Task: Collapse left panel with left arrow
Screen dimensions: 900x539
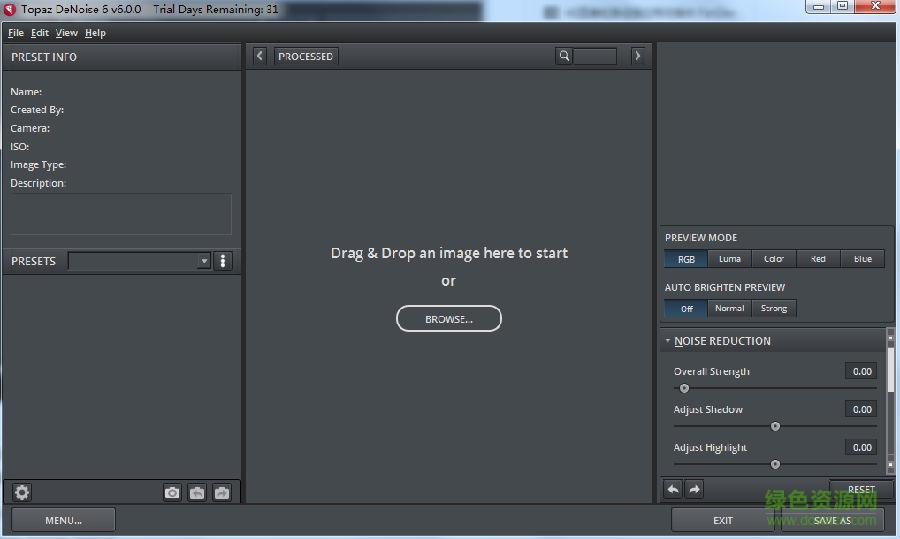Action: [259, 56]
